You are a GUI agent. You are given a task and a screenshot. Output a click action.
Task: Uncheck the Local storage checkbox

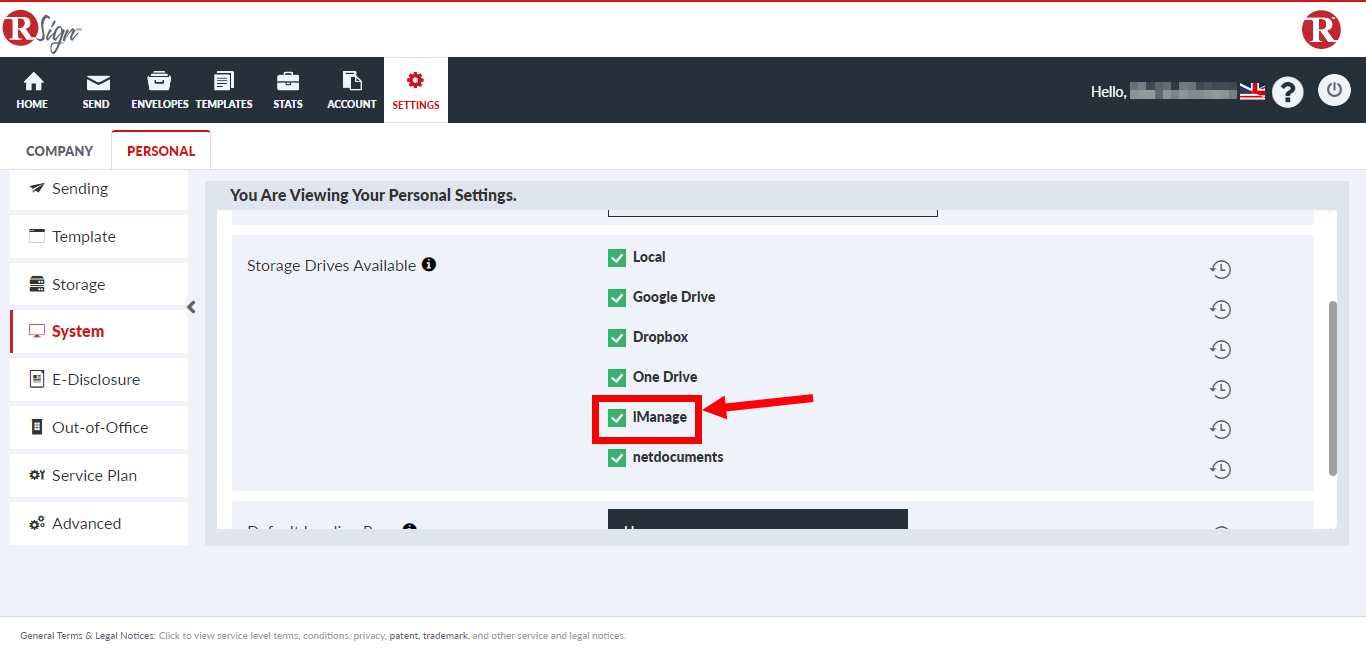[x=617, y=258]
